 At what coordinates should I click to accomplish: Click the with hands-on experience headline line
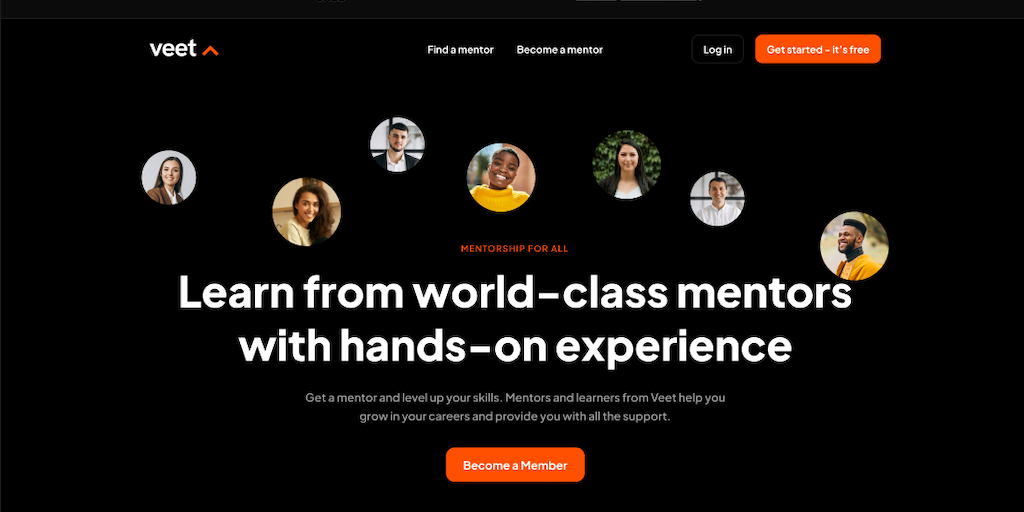[515, 345]
